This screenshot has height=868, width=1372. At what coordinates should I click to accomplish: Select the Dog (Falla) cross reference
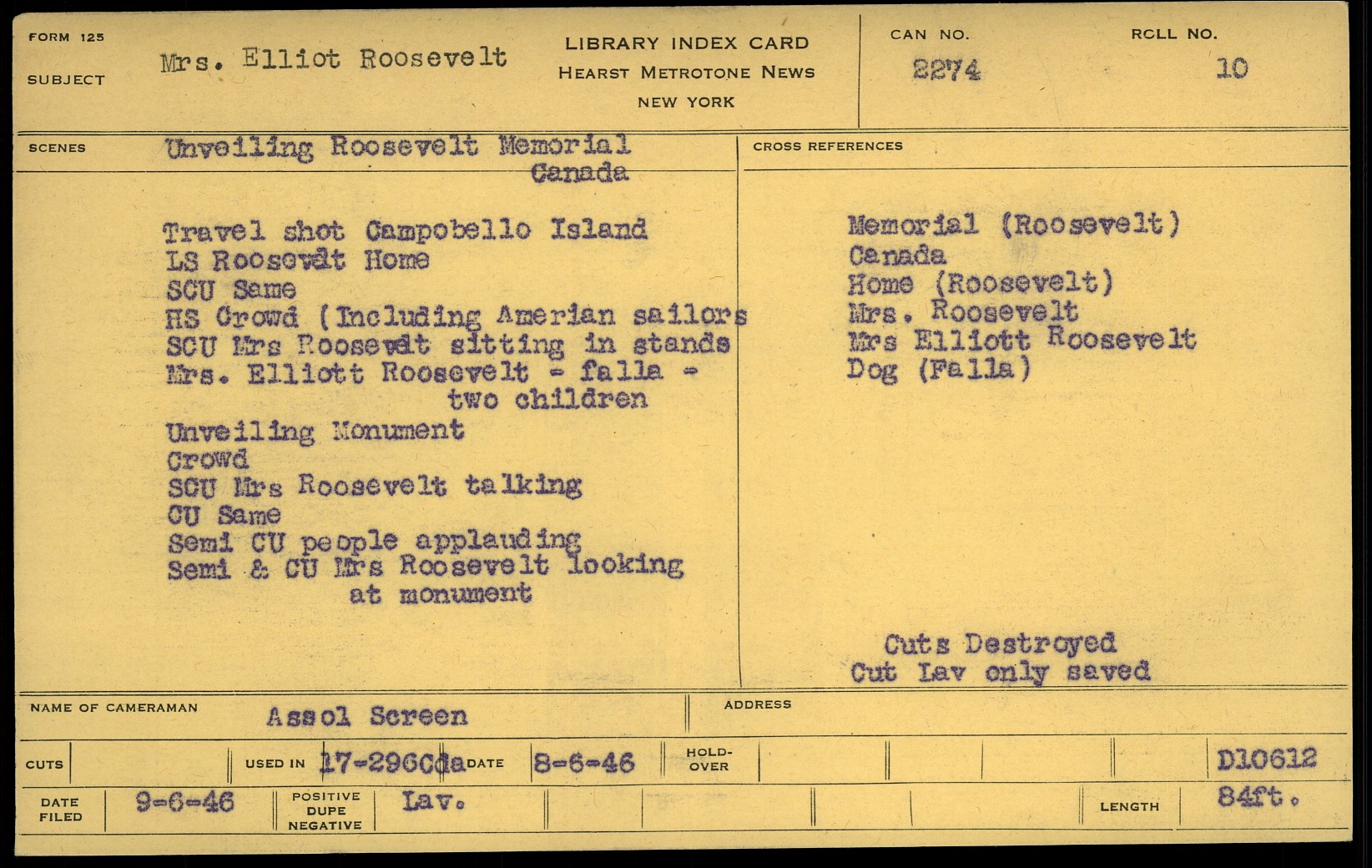point(939,369)
